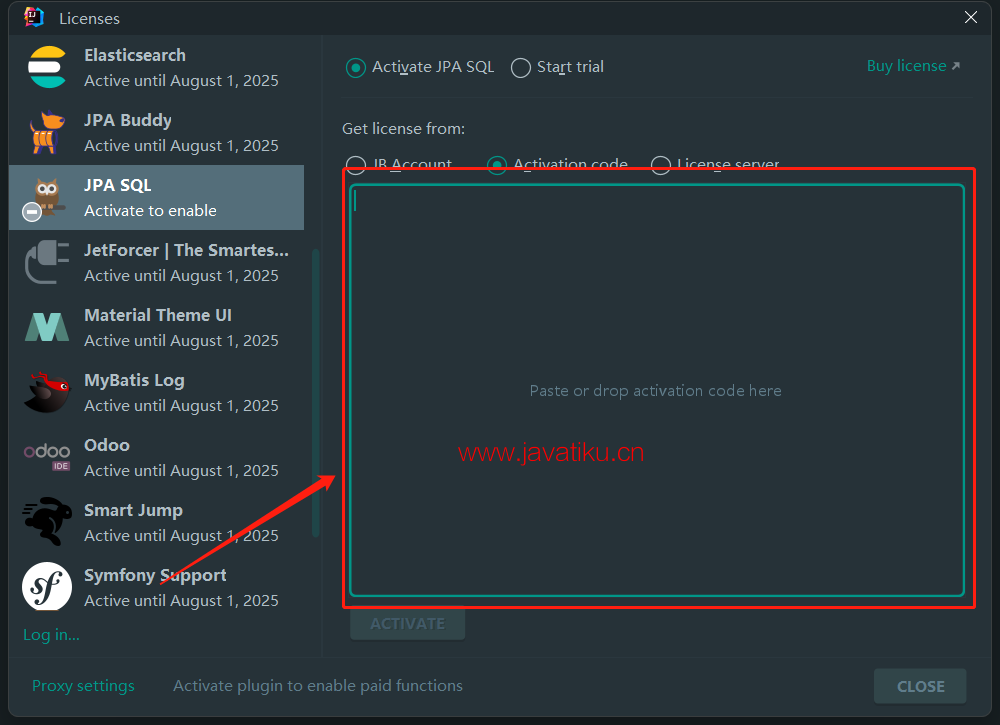Select the Start trial radio option
The width and height of the screenshot is (1000, 725).
(x=520, y=67)
